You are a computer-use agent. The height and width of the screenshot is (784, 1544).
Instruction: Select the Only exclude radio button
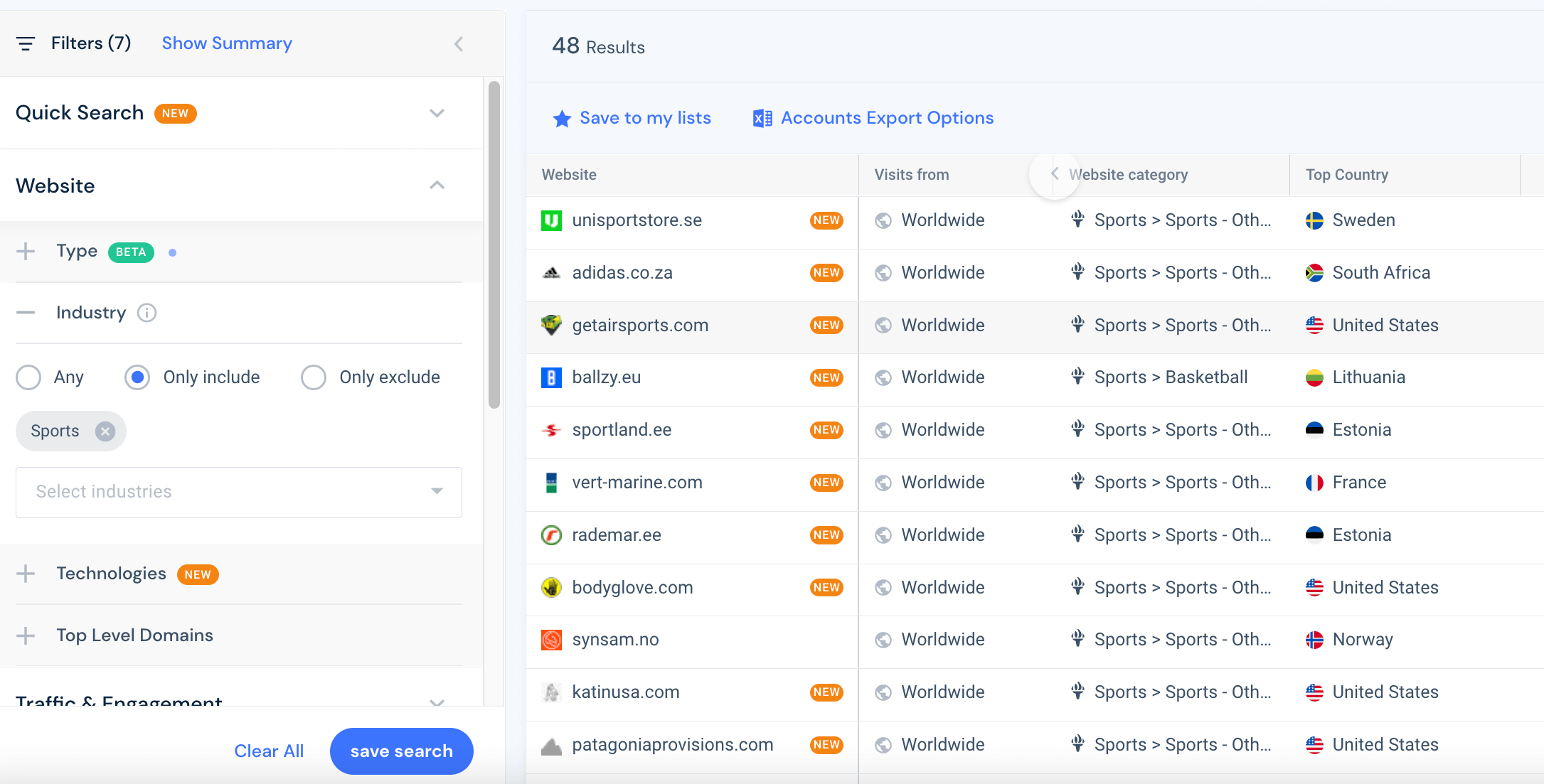click(x=314, y=377)
